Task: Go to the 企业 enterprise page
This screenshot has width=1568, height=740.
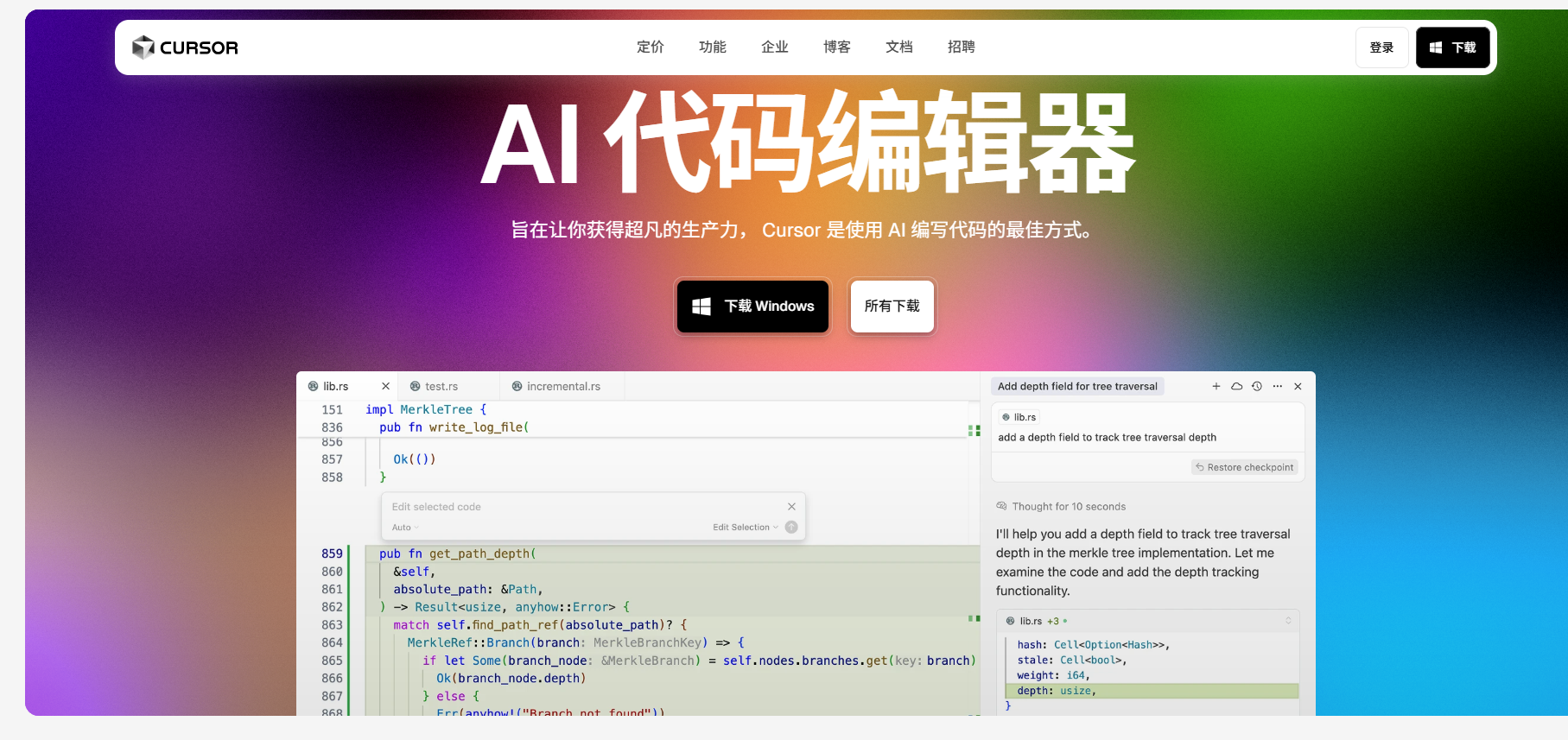Action: pos(775,47)
